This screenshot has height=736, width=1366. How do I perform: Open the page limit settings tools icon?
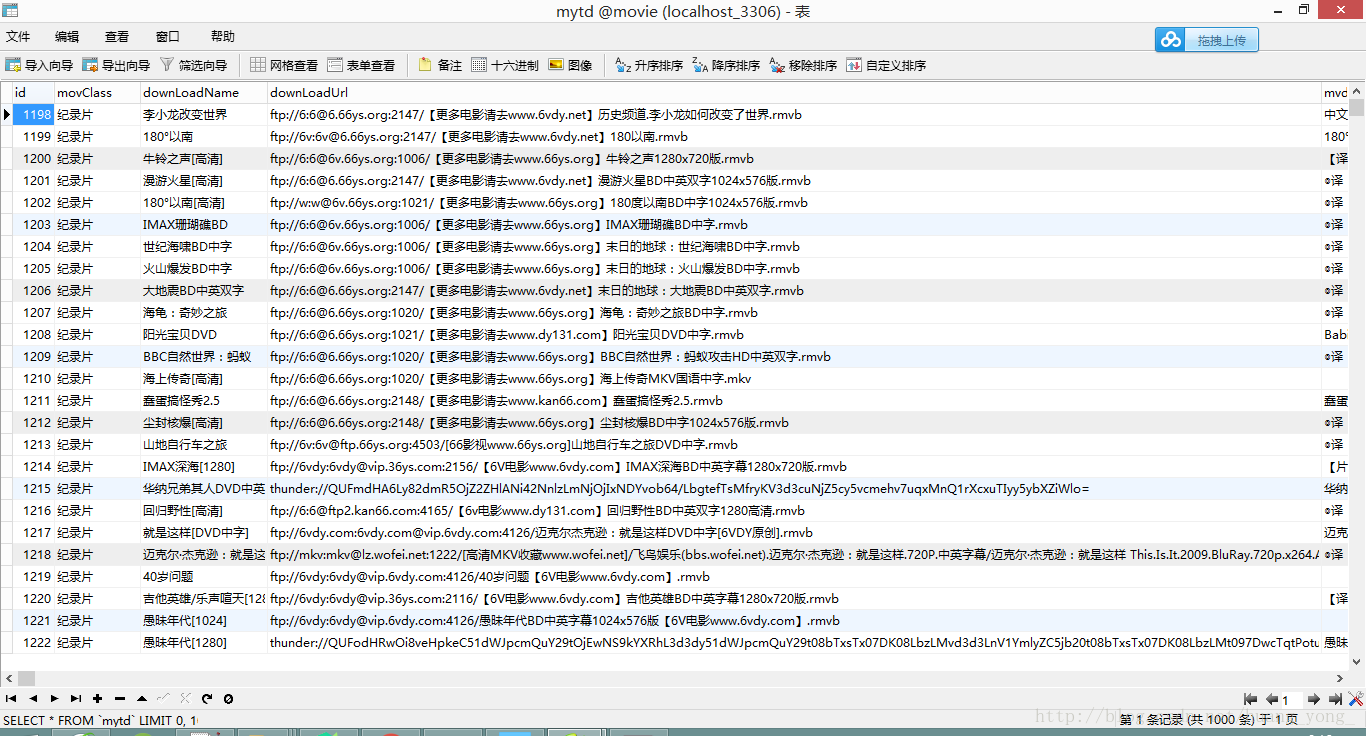click(x=1356, y=699)
